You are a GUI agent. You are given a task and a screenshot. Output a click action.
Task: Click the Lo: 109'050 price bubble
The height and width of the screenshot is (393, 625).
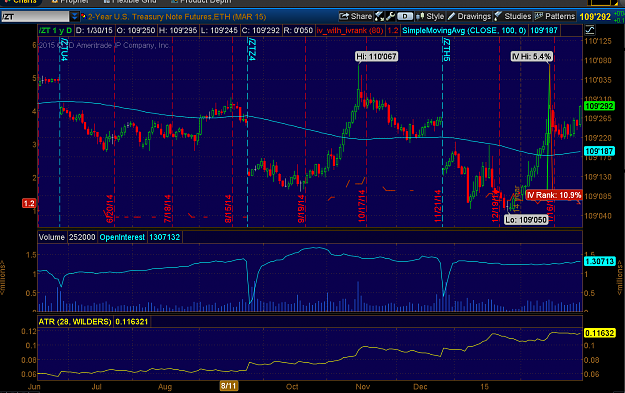(x=526, y=220)
